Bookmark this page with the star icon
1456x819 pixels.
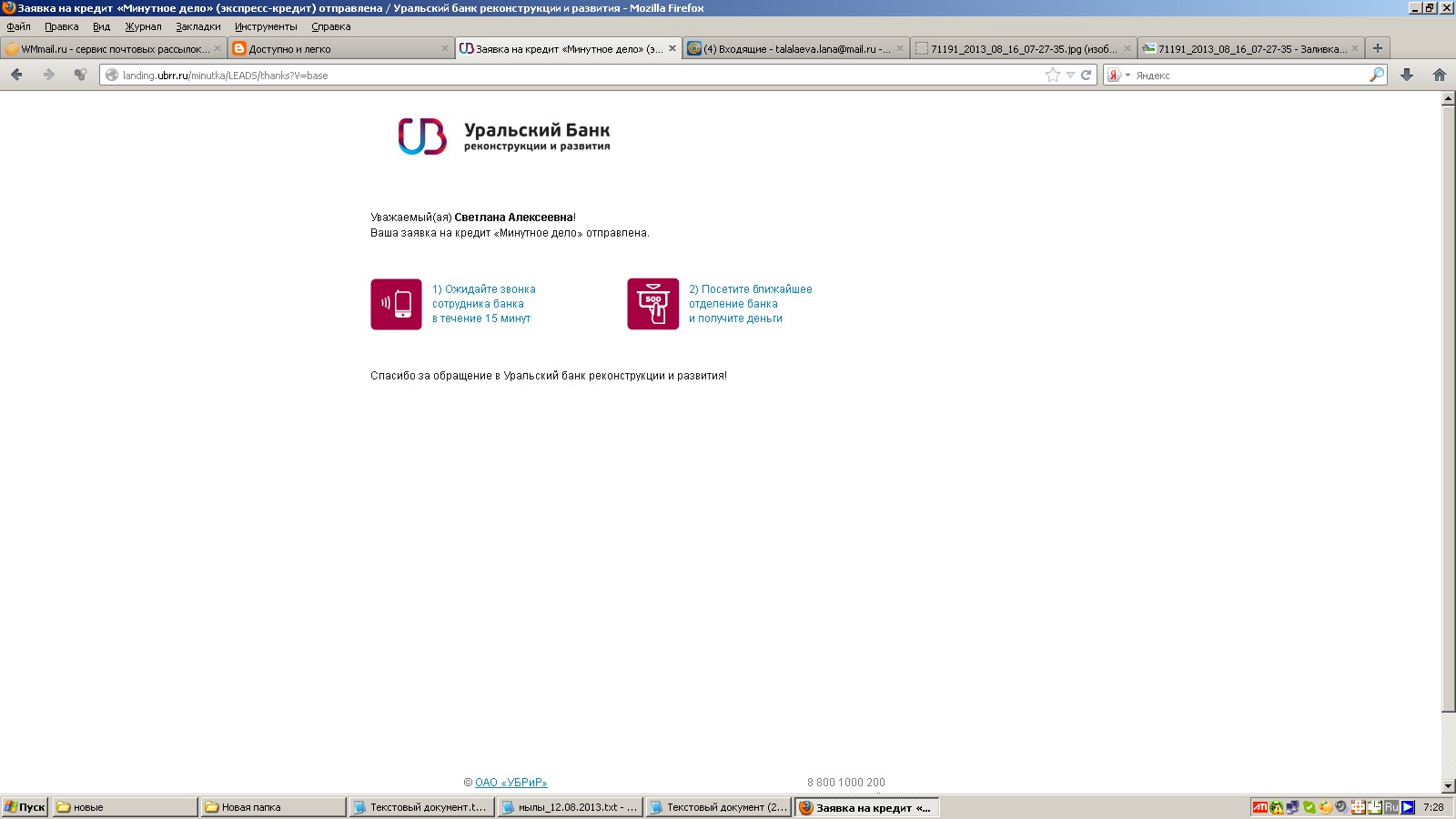pyautogui.click(x=1053, y=76)
